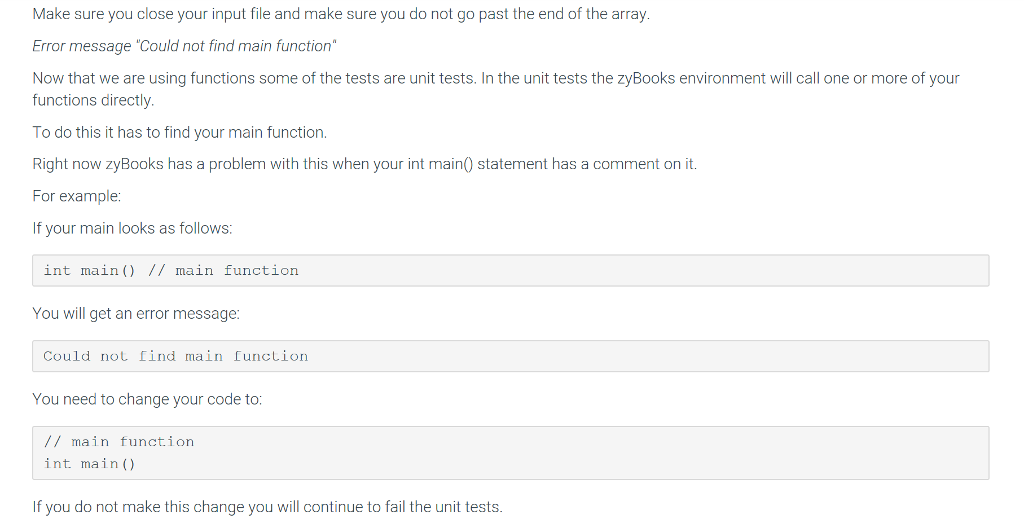Viewport: 1024px width, 519px height.
Task: Click 'If your main looks as follows:' text
Action: point(133,228)
